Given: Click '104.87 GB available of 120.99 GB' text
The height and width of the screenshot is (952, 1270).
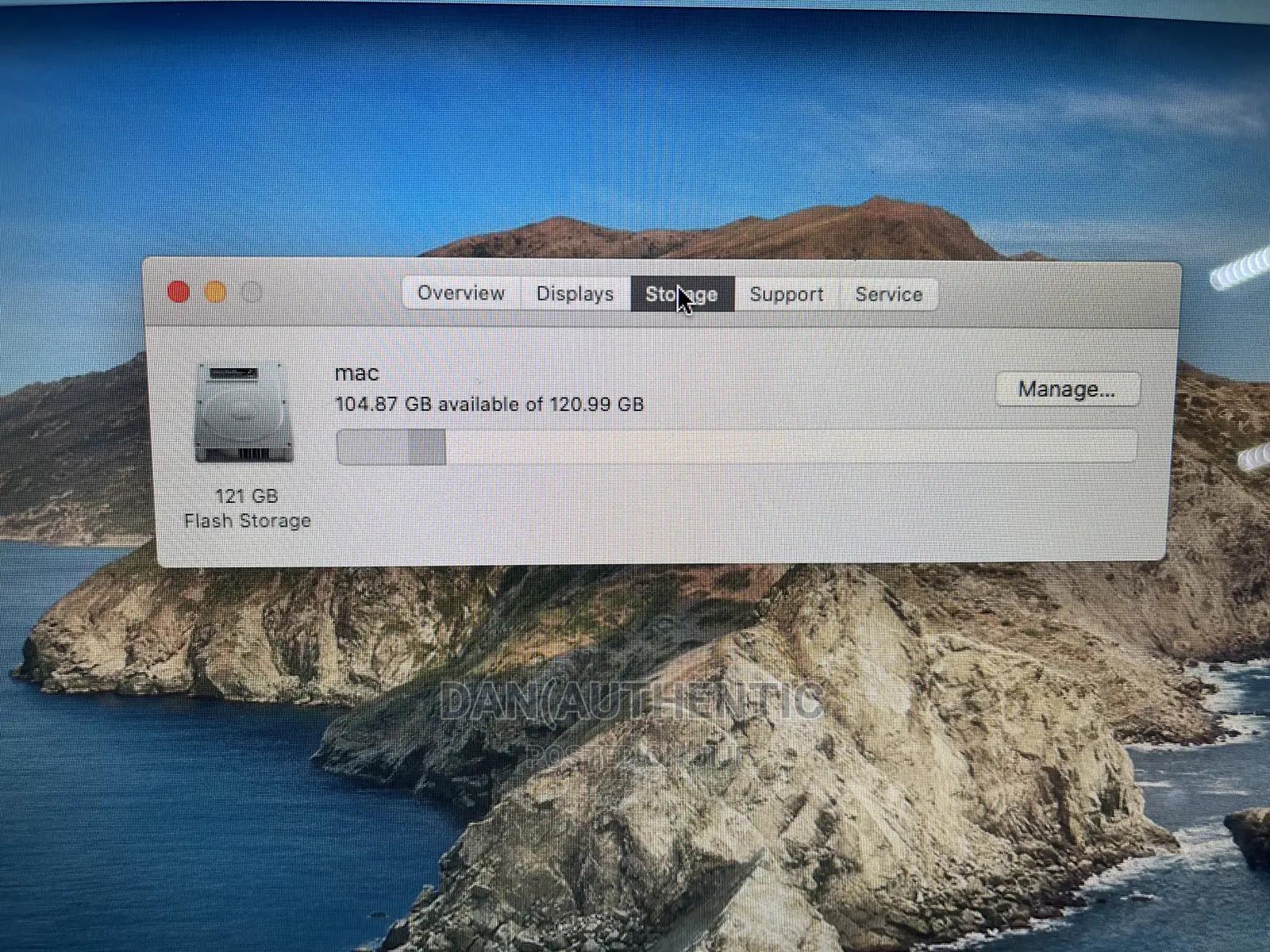Looking at the screenshot, I should pyautogui.click(x=490, y=404).
